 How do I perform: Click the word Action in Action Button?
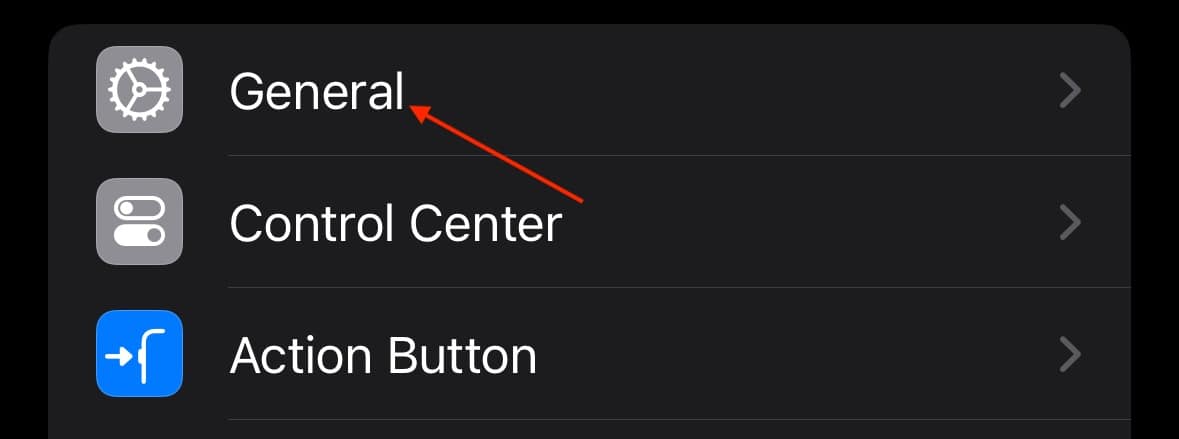299,355
